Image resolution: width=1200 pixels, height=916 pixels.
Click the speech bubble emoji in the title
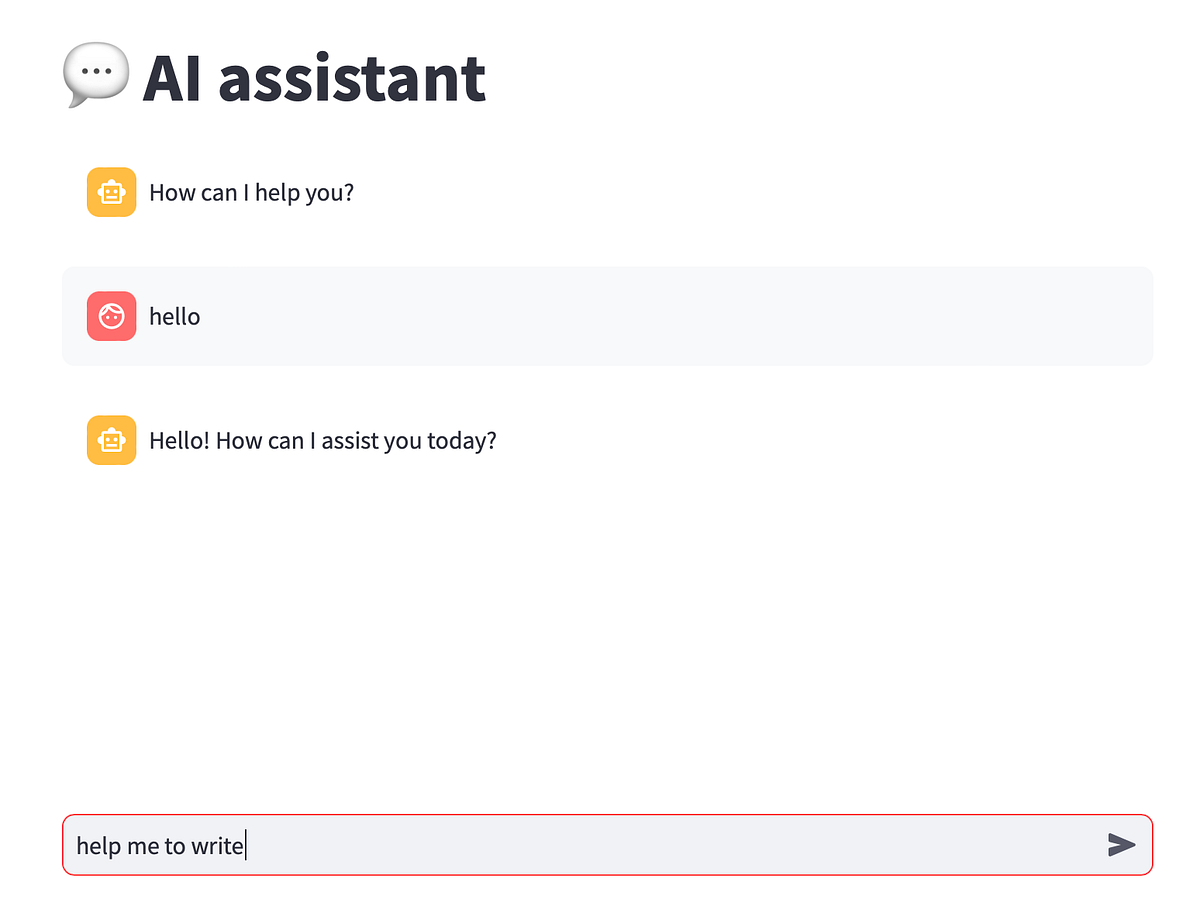point(96,76)
